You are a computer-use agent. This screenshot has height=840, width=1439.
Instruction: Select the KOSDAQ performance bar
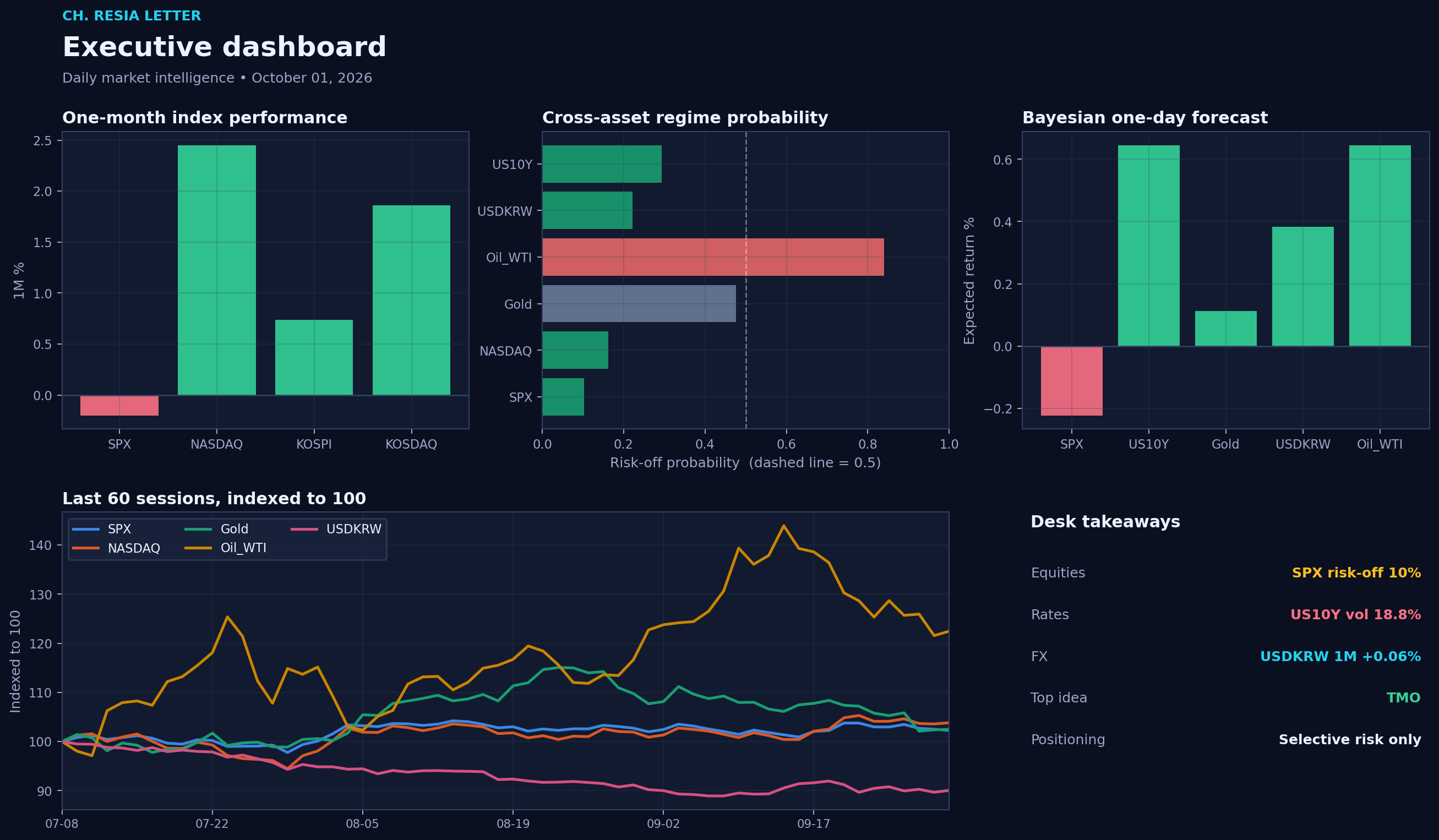point(411,301)
